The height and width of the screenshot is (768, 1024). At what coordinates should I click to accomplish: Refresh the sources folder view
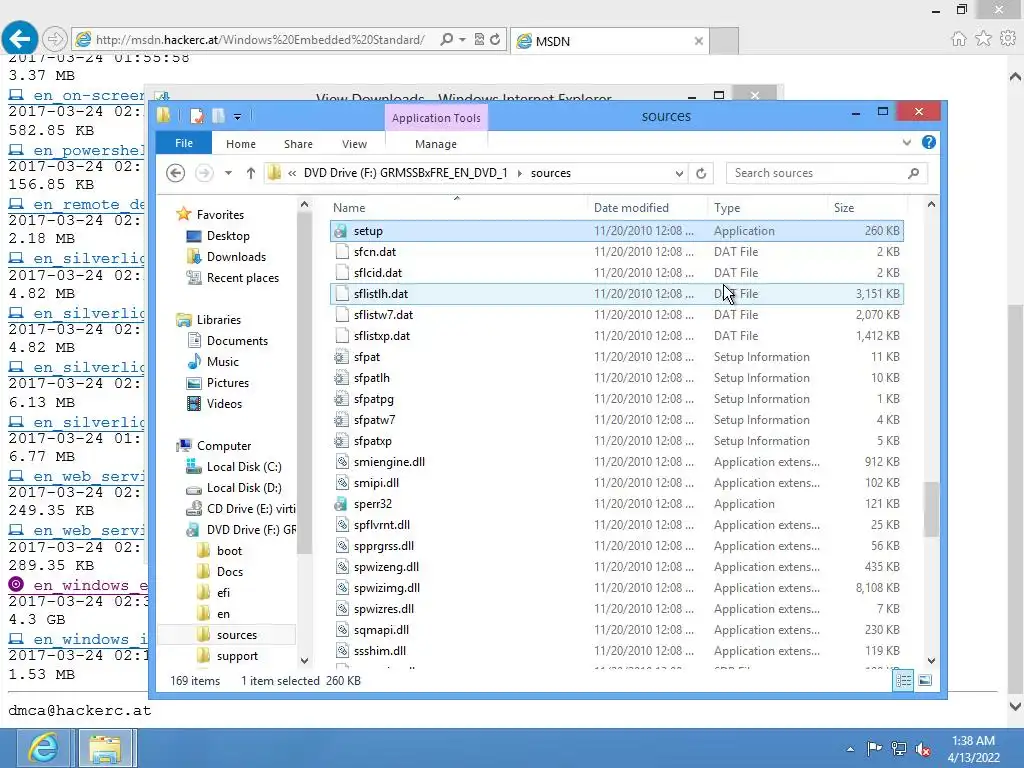701,173
